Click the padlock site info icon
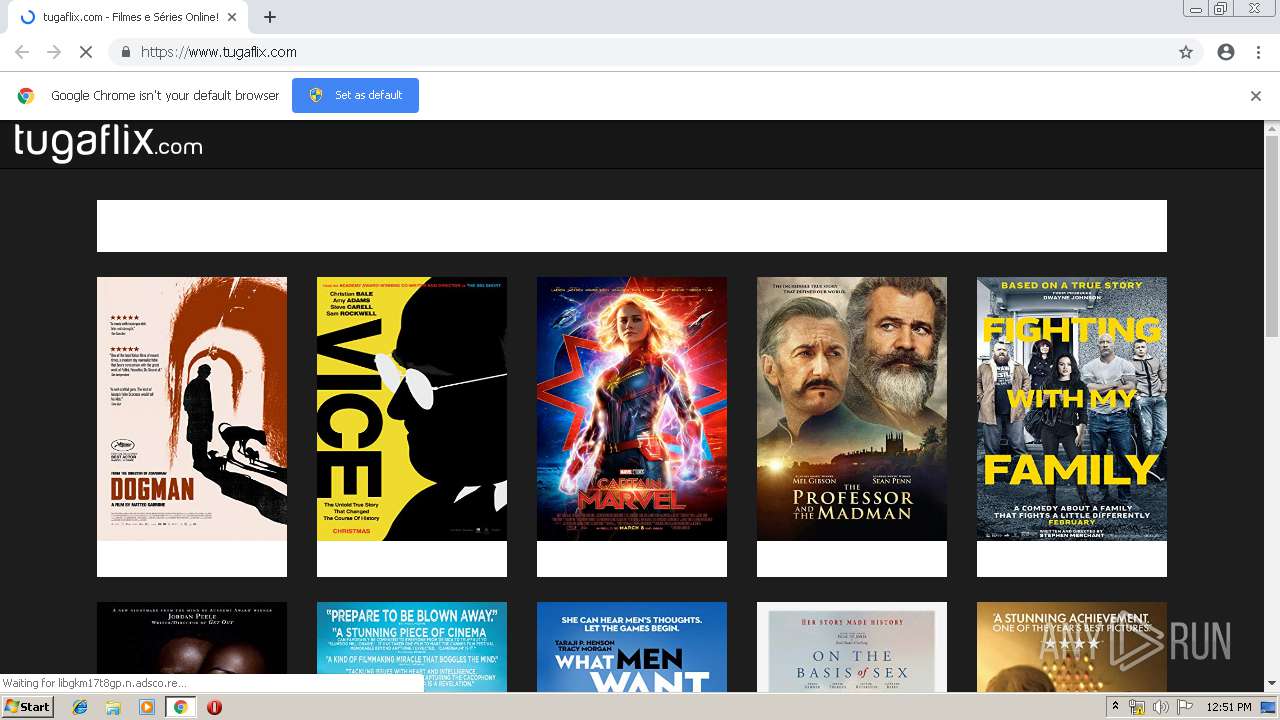 click(125, 52)
